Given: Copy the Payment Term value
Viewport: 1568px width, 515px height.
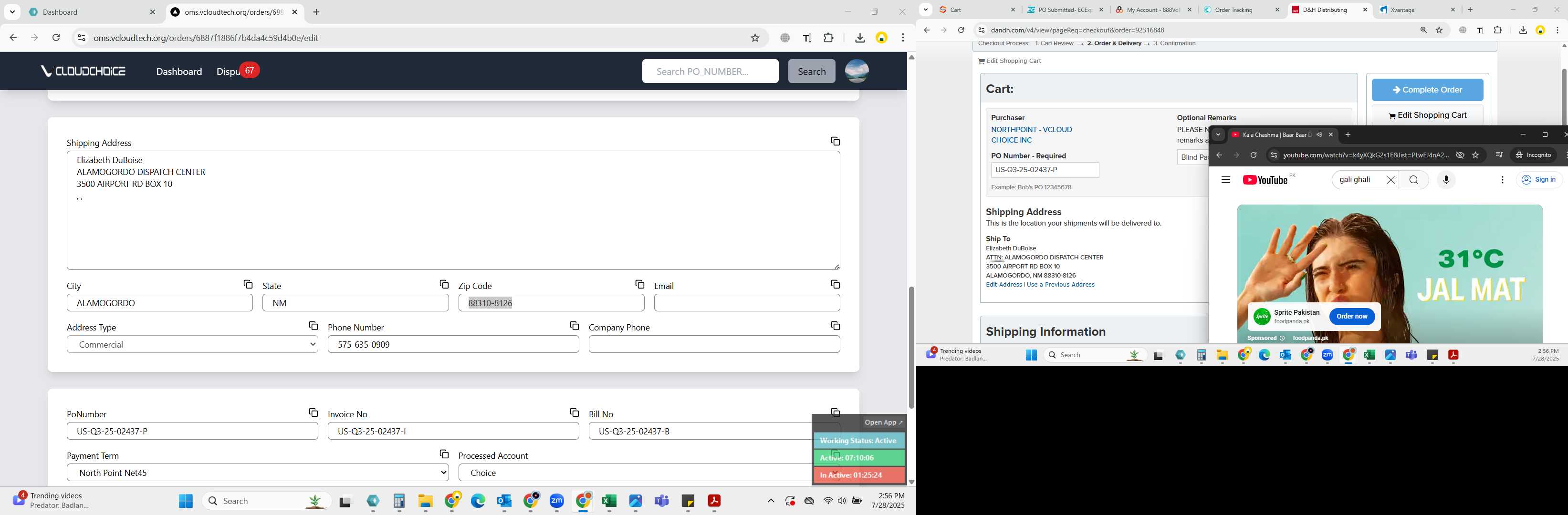Looking at the screenshot, I should 444,454.
